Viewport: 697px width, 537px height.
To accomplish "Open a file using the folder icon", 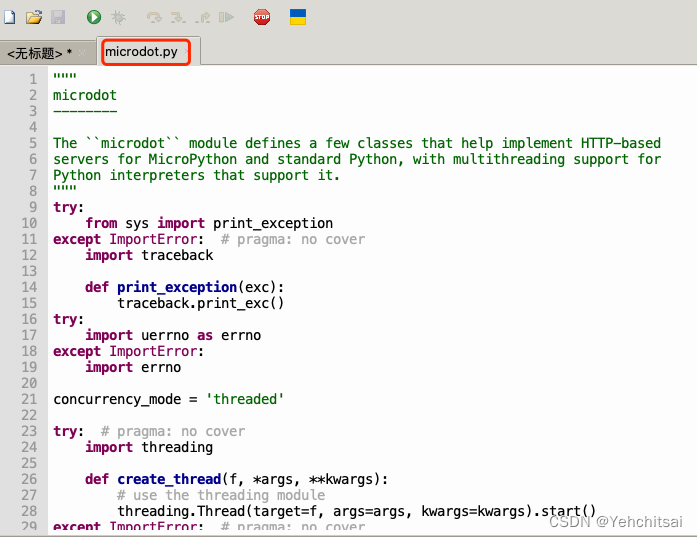I will click(34, 17).
